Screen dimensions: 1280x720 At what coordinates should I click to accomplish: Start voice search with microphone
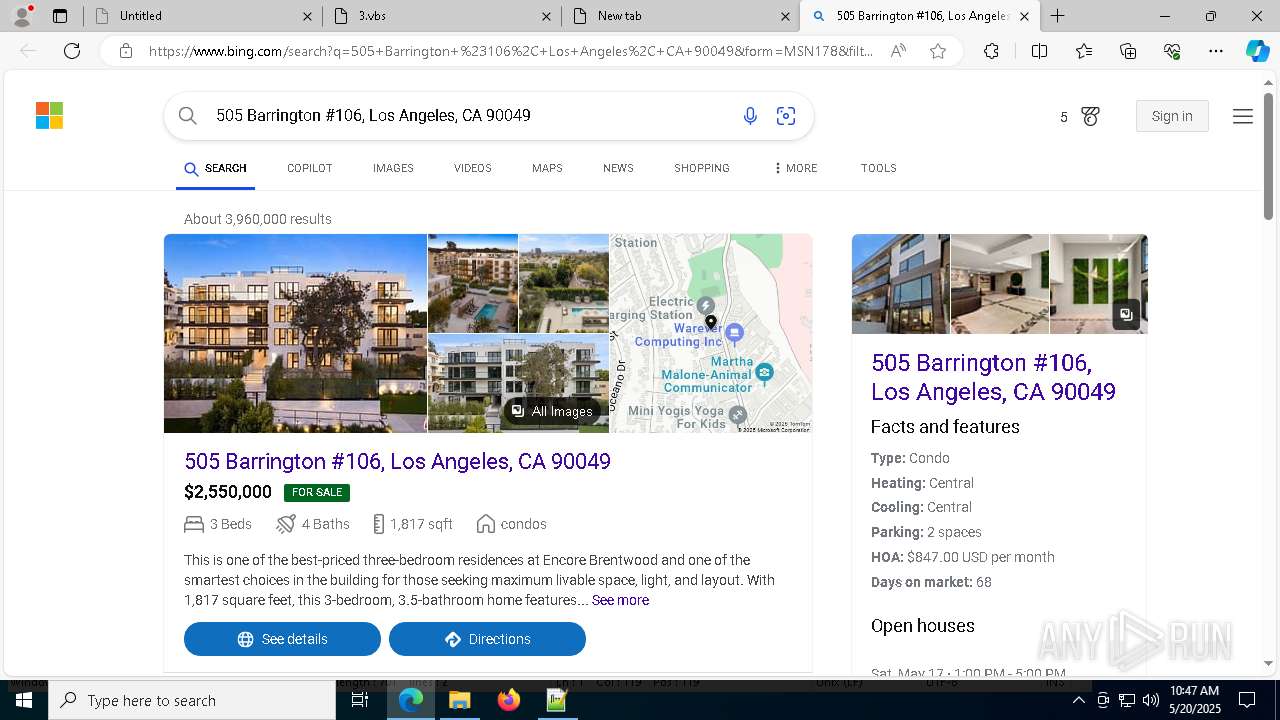point(750,116)
